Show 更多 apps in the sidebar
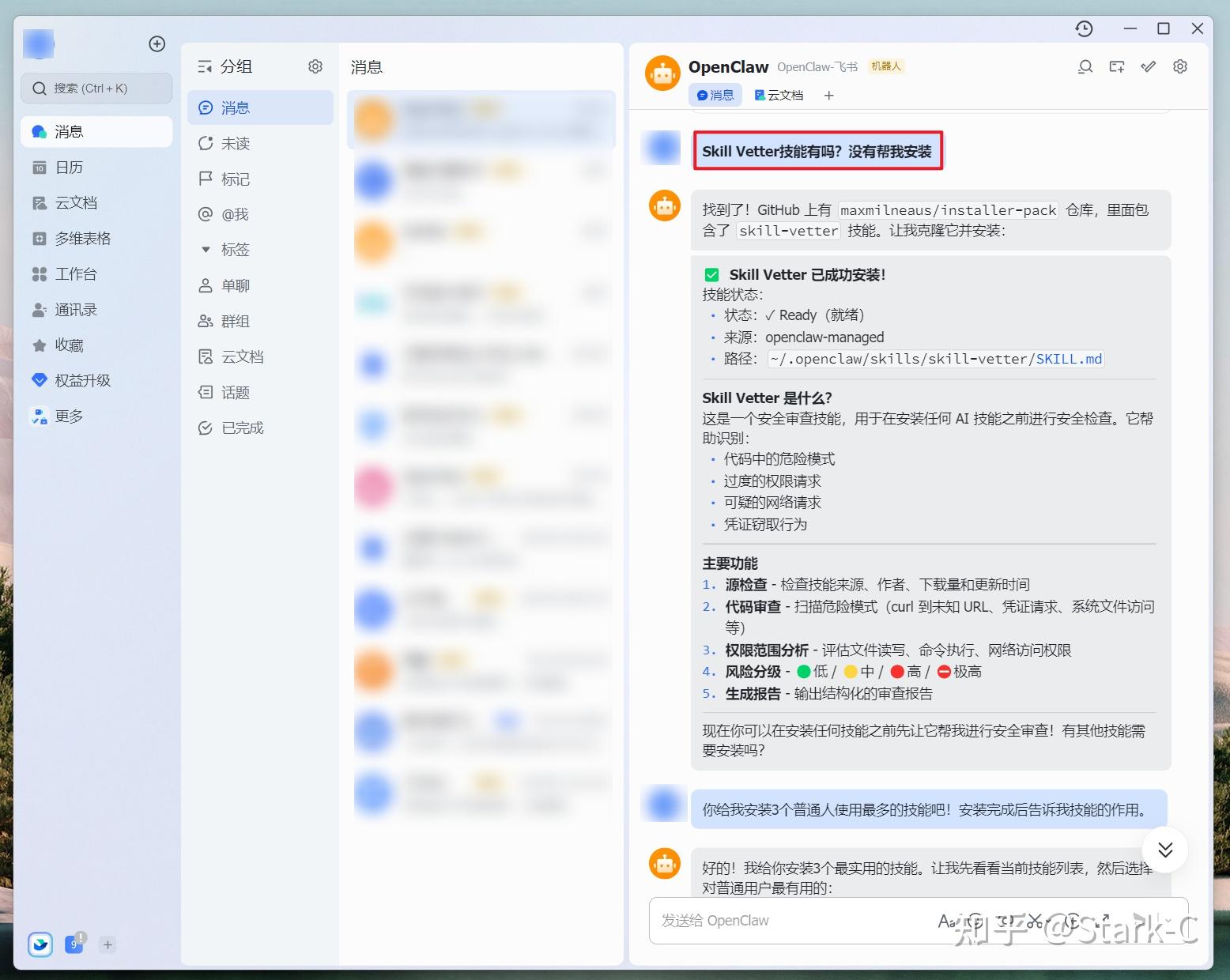 (x=96, y=416)
